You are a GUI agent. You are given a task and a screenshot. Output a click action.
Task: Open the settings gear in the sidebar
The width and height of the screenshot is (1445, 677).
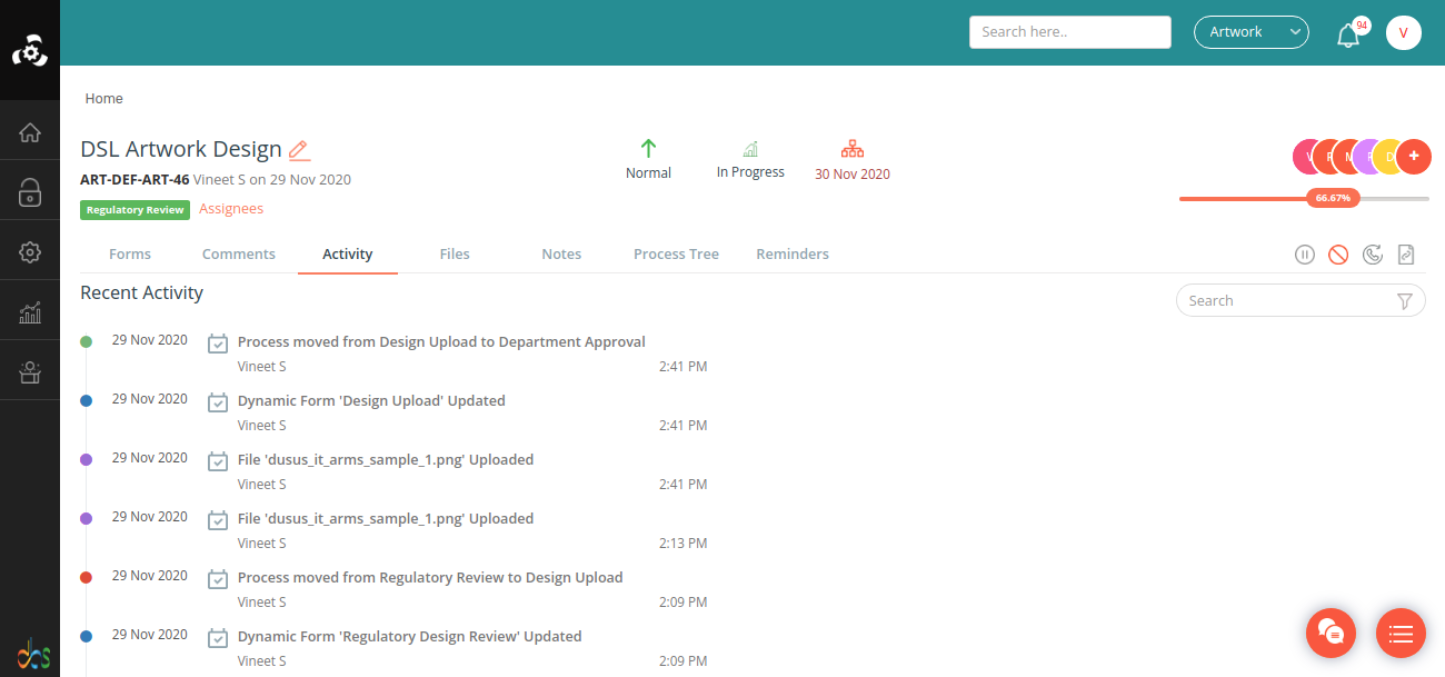(30, 252)
